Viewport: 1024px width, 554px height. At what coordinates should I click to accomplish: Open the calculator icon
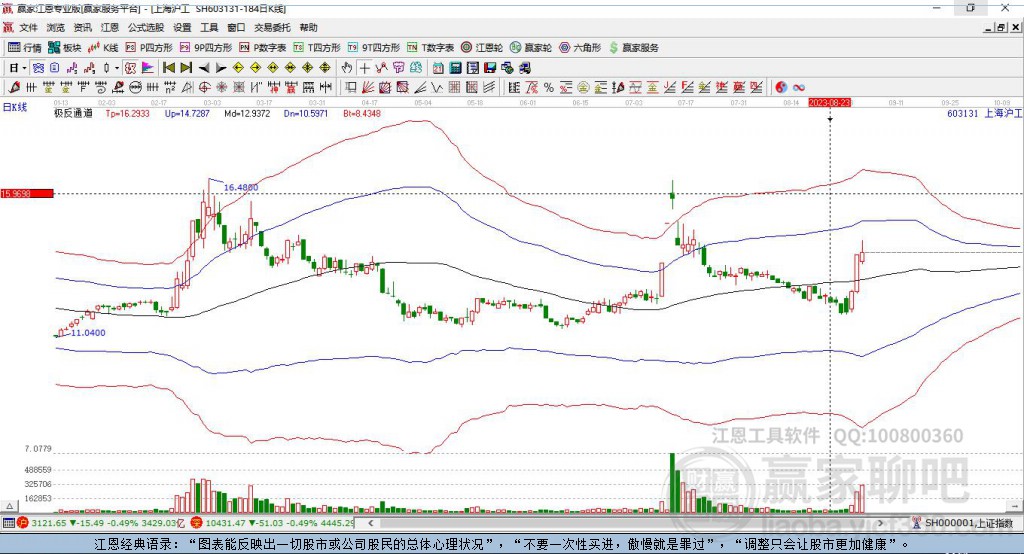tap(455, 68)
